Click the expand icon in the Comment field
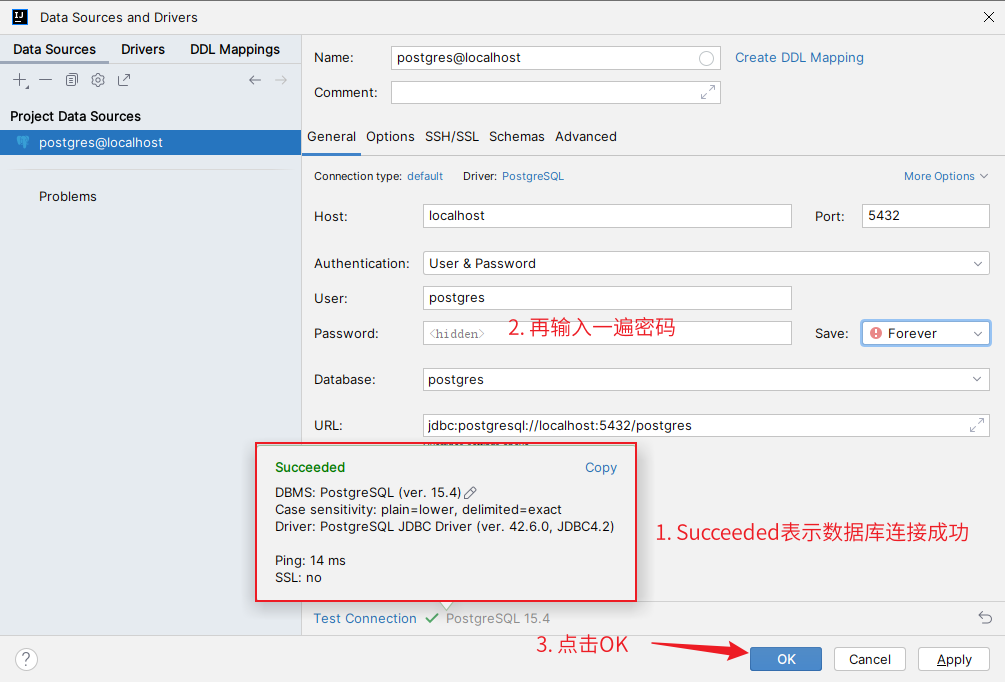 pyautogui.click(x=708, y=92)
